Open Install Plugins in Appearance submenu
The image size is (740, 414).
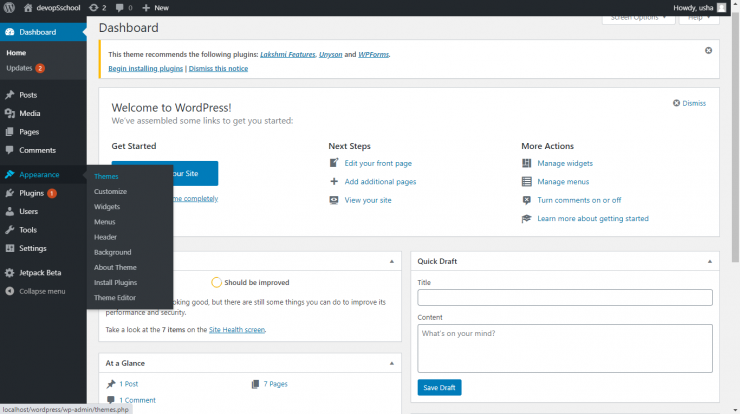click(x=115, y=282)
